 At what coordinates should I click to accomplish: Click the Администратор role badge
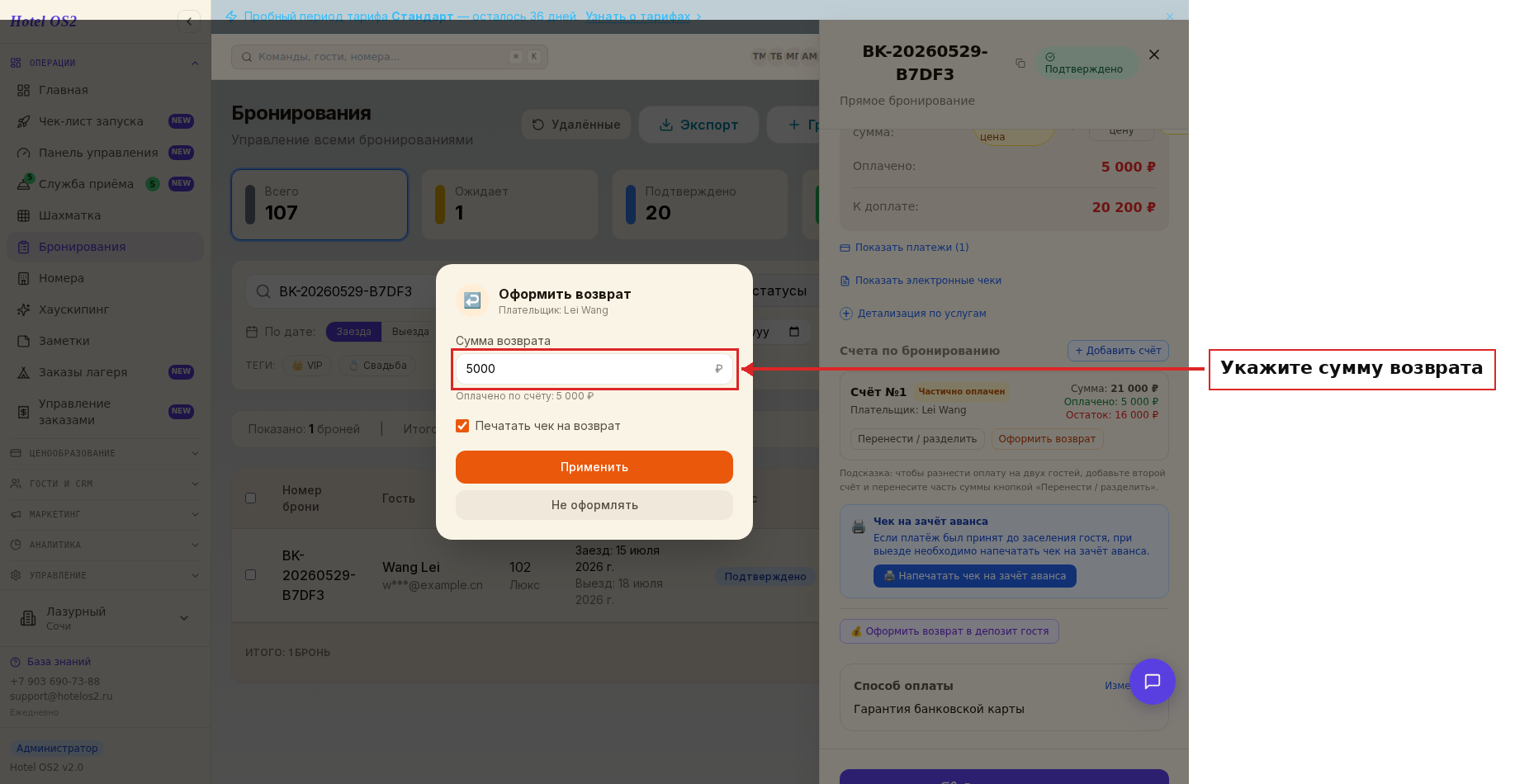tap(57, 749)
